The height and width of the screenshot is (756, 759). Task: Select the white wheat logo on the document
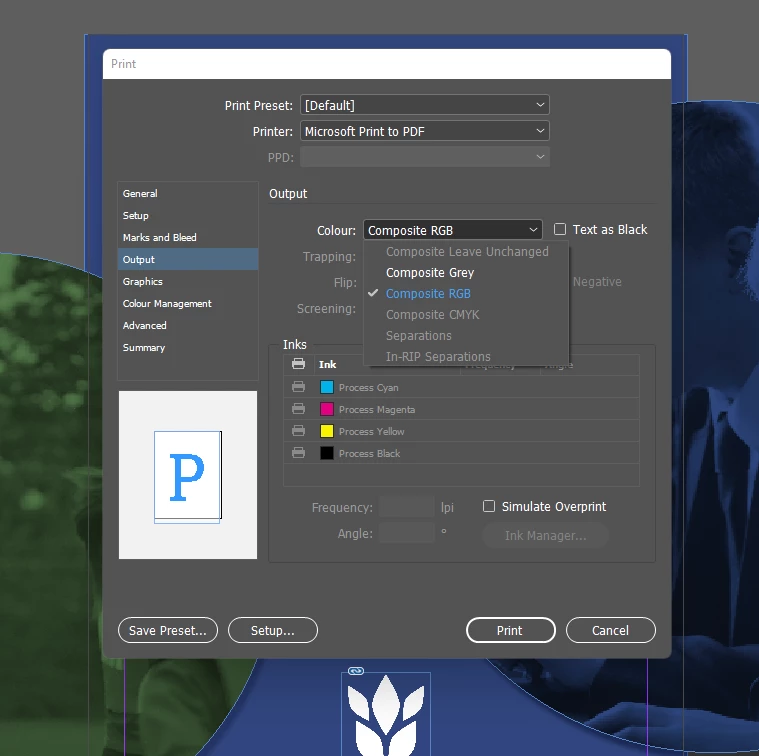(386, 715)
